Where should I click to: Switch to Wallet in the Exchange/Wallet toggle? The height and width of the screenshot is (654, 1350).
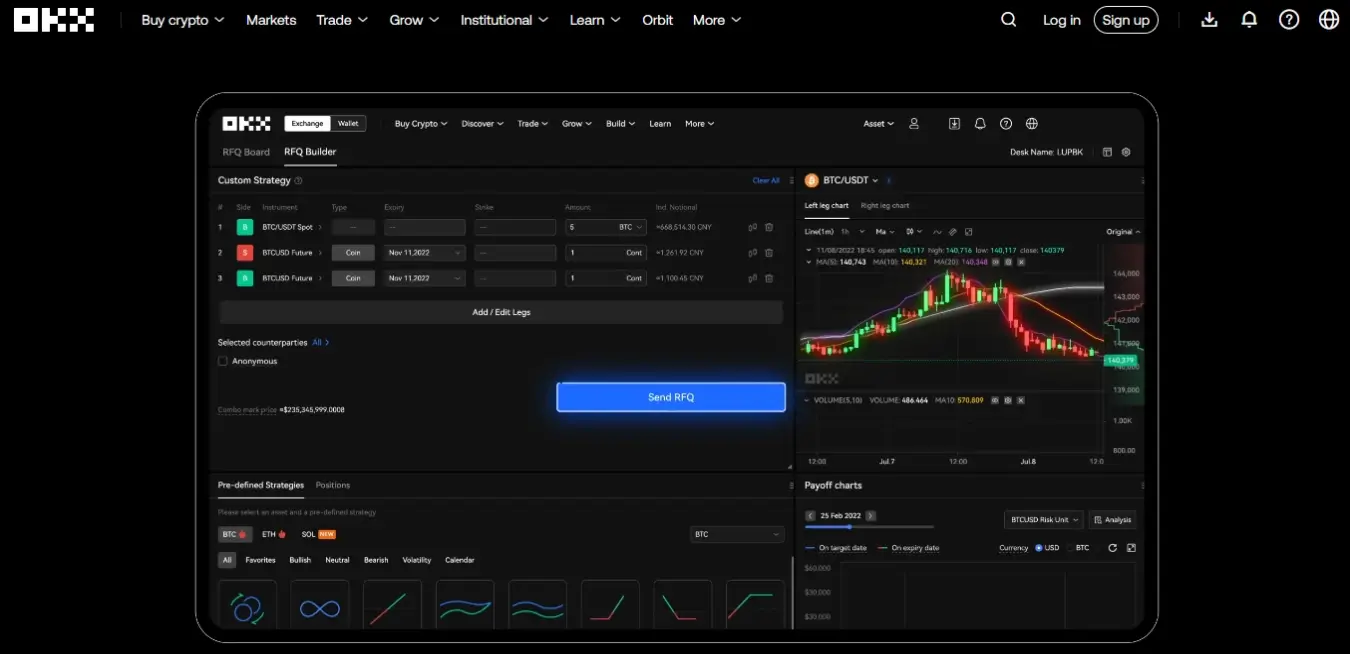[348, 124]
